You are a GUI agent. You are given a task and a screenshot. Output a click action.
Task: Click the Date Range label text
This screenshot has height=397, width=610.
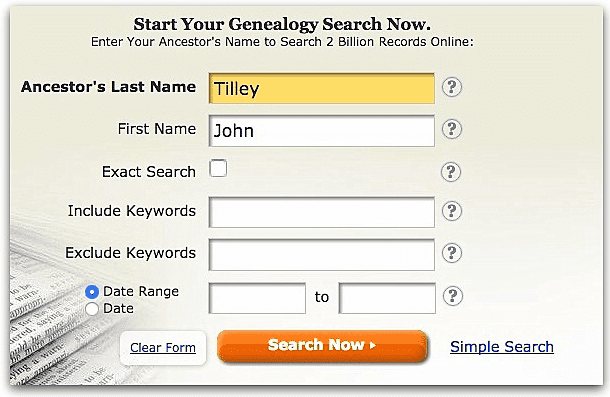pos(141,291)
